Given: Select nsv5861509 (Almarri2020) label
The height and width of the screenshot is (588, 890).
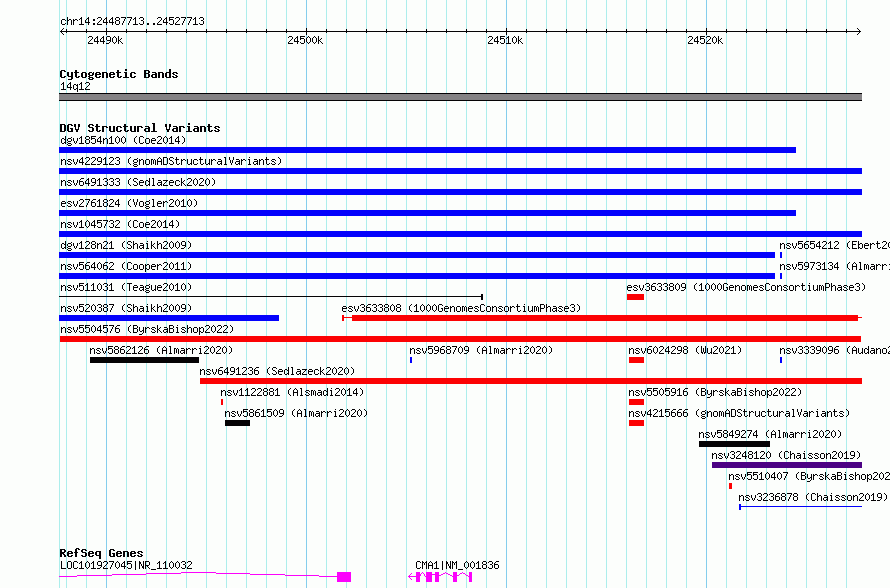Looking at the screenshot, I should point(296,413).
